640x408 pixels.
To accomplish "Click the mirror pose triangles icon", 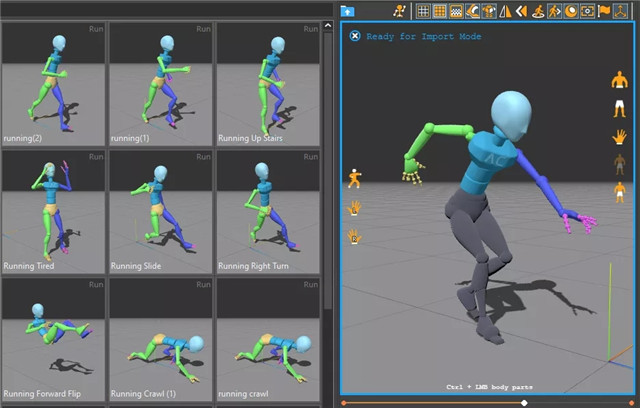I will point(505,11).
